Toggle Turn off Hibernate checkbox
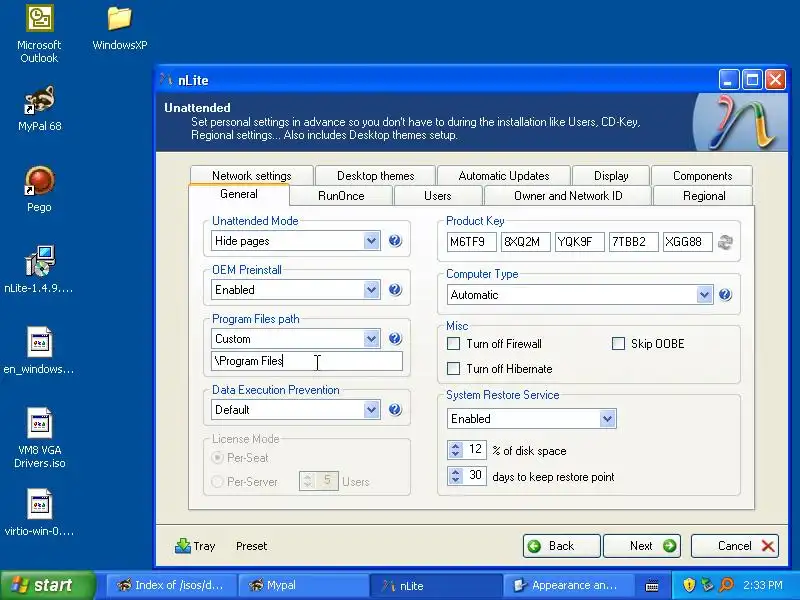Viewport: 800px width, 600px height. coord(453,368)
